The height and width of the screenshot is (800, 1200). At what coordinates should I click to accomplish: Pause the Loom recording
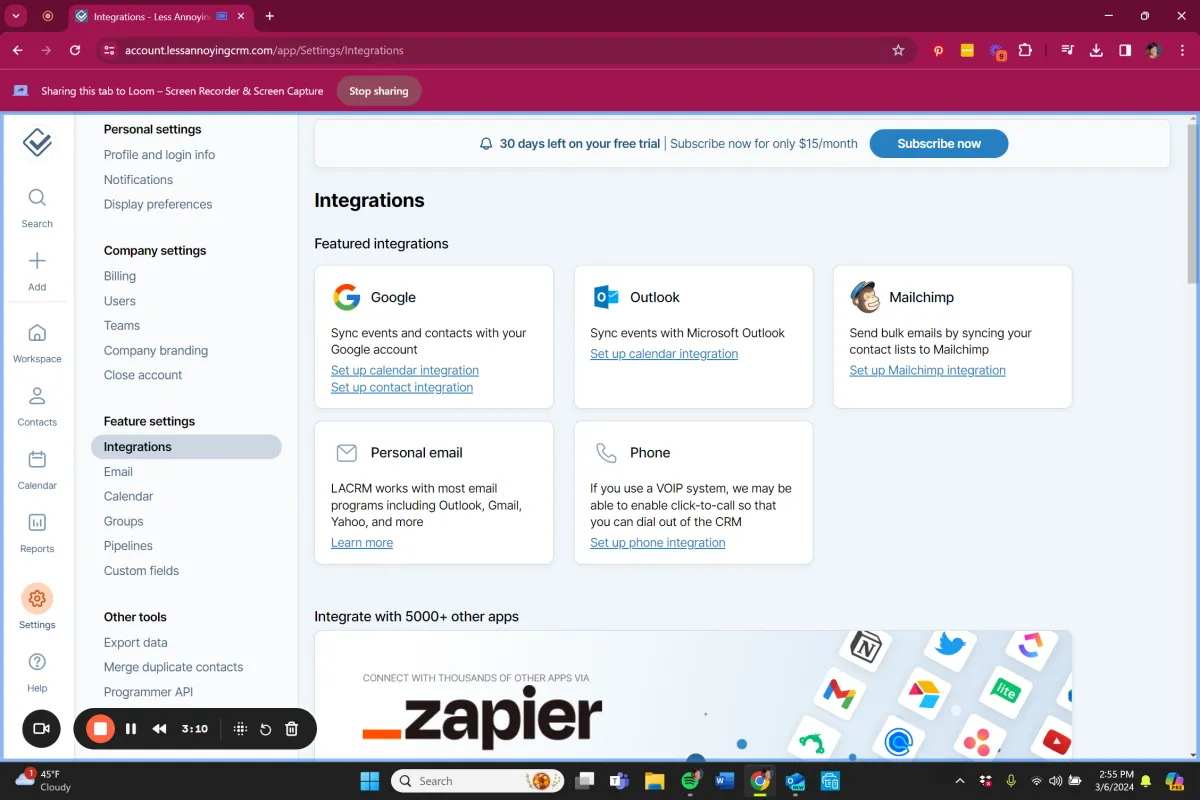(x=131, y=729)
